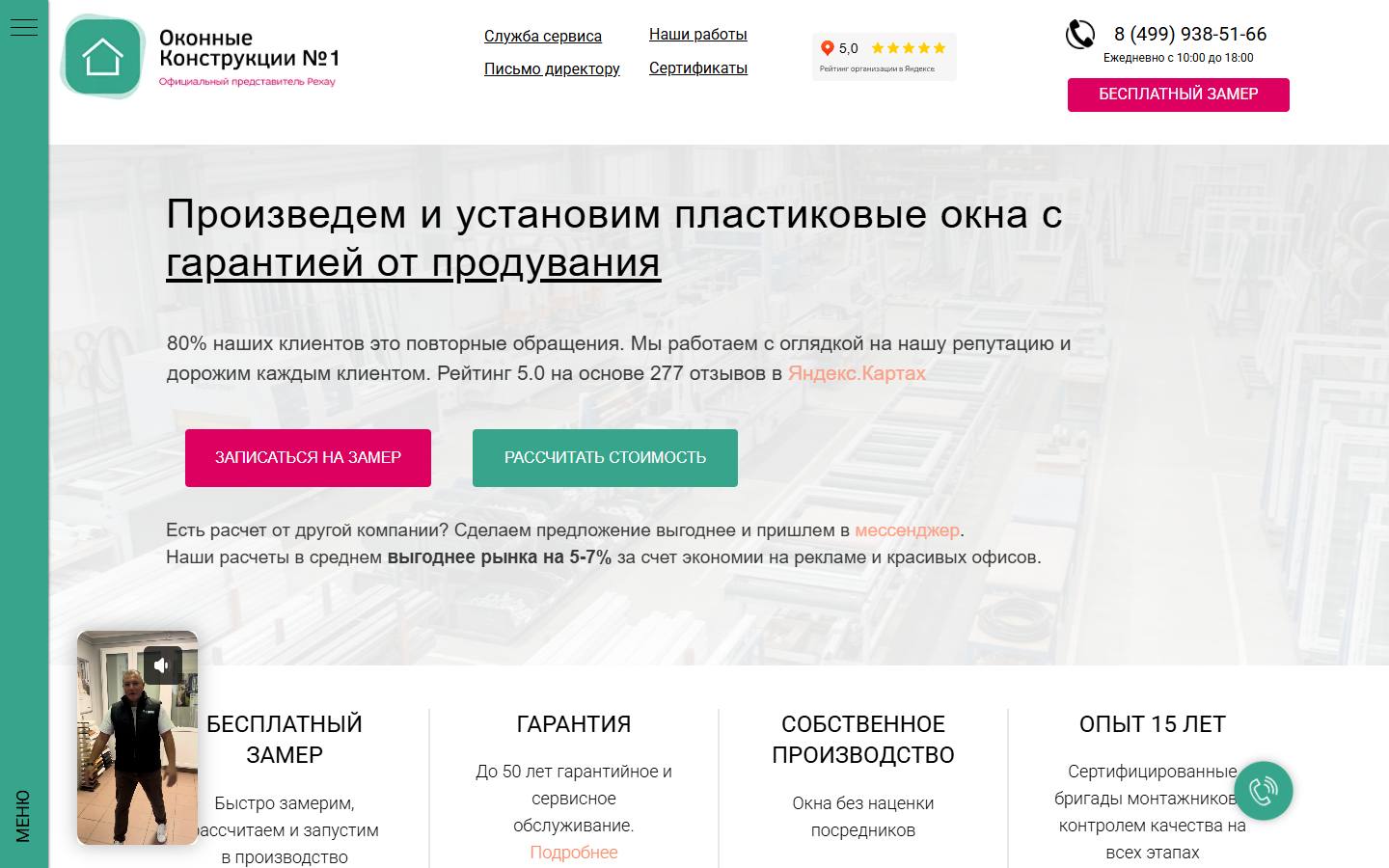Click the гарантией от продувания underlined heading
The height and width of the screenshot is (868, 1389).
pos(413,262)
